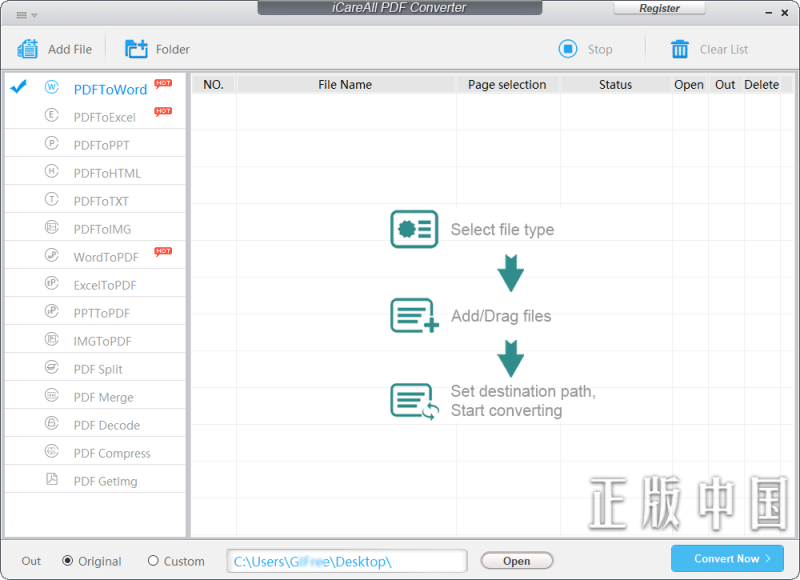Select PDF Compress in sidebar

coord(95,451)
